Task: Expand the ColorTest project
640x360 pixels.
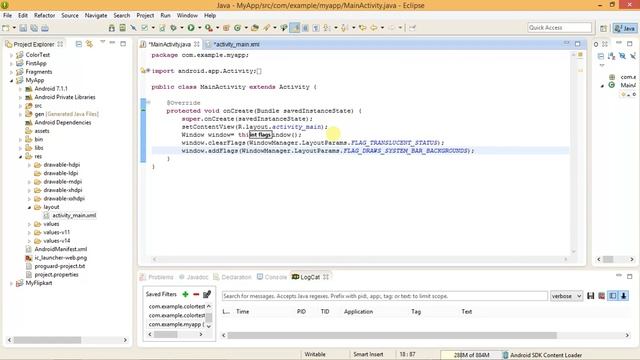Action: (11, 55)
